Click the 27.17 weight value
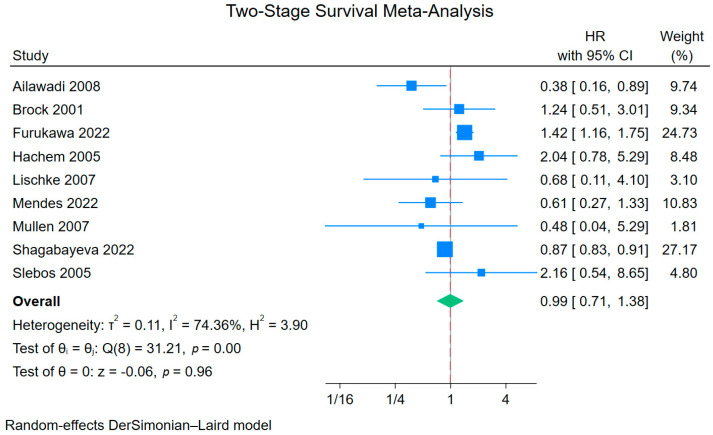Image resolution: width=713 pixels, height=435 pixels. pos(679,250)
